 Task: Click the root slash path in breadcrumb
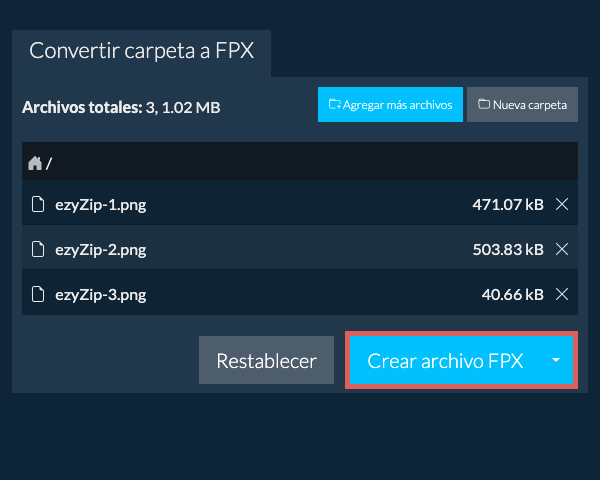pyautogui.click(x=49, y=163)
